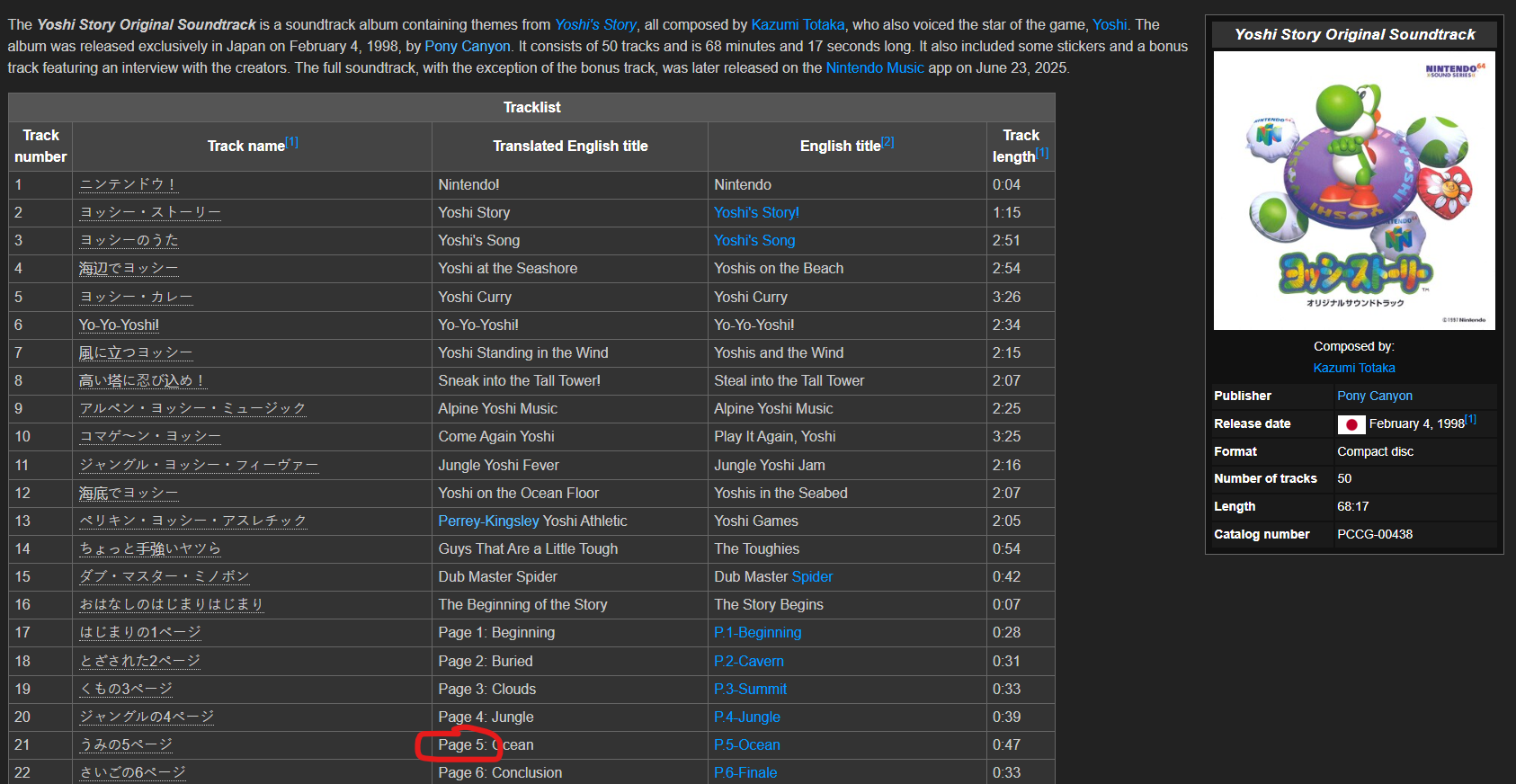
Task: Open reference 2 beside English title header
Action: tap(887, 142)
